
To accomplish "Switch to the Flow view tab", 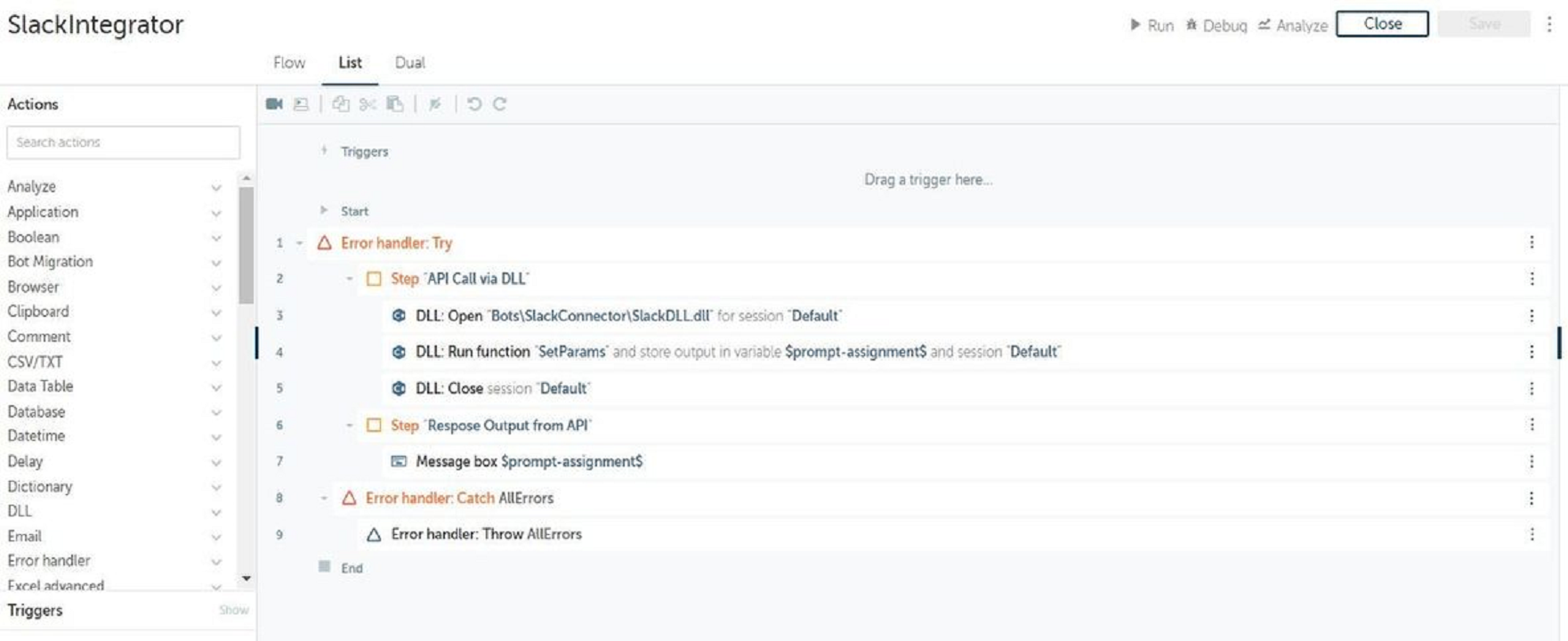I will pyautogui.click(x=289, y=63).
